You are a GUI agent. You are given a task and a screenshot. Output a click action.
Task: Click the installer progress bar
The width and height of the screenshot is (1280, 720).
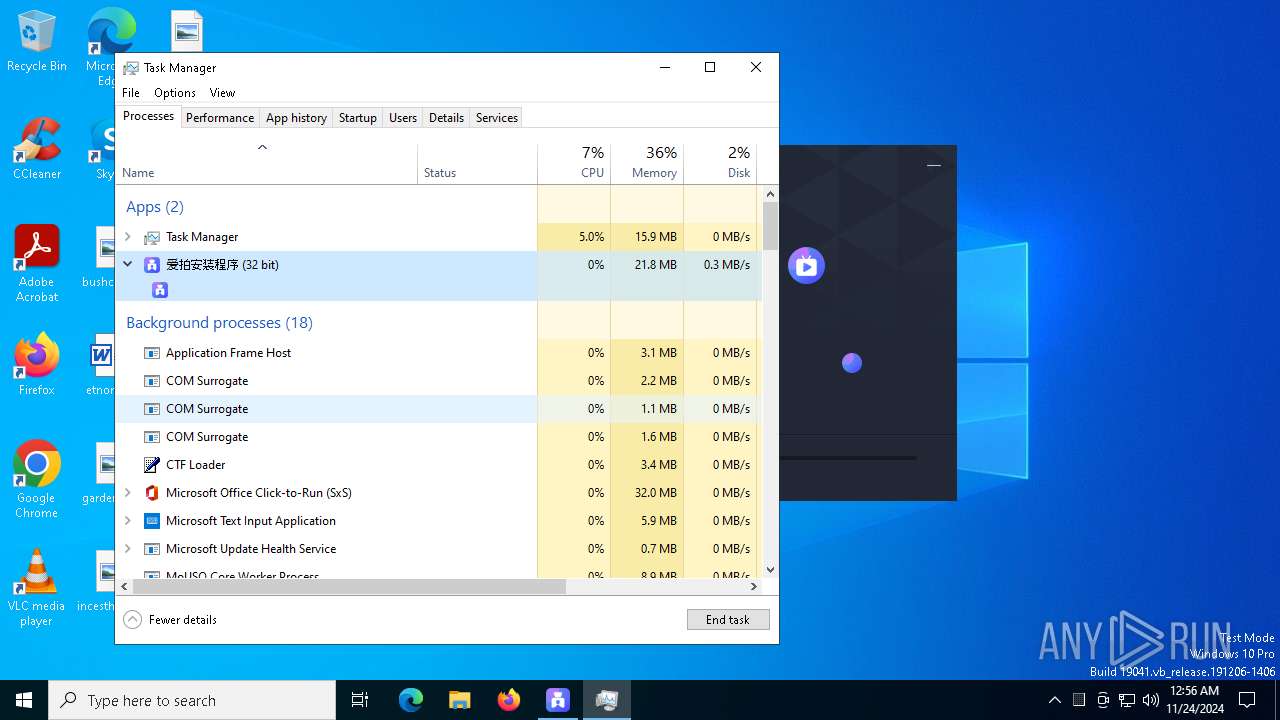[x=848, y=458]
